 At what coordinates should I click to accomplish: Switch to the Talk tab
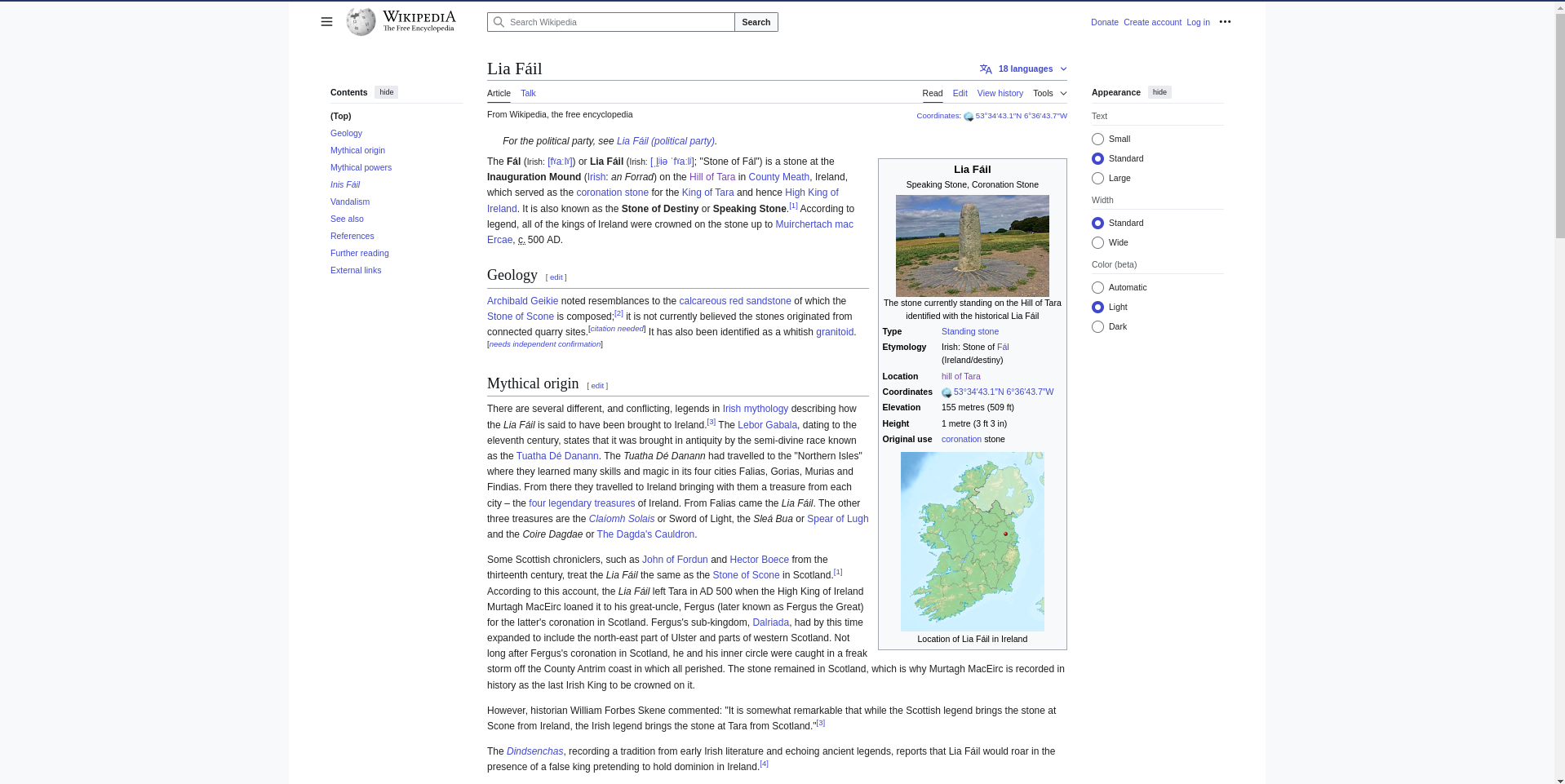tap(528, 94)
